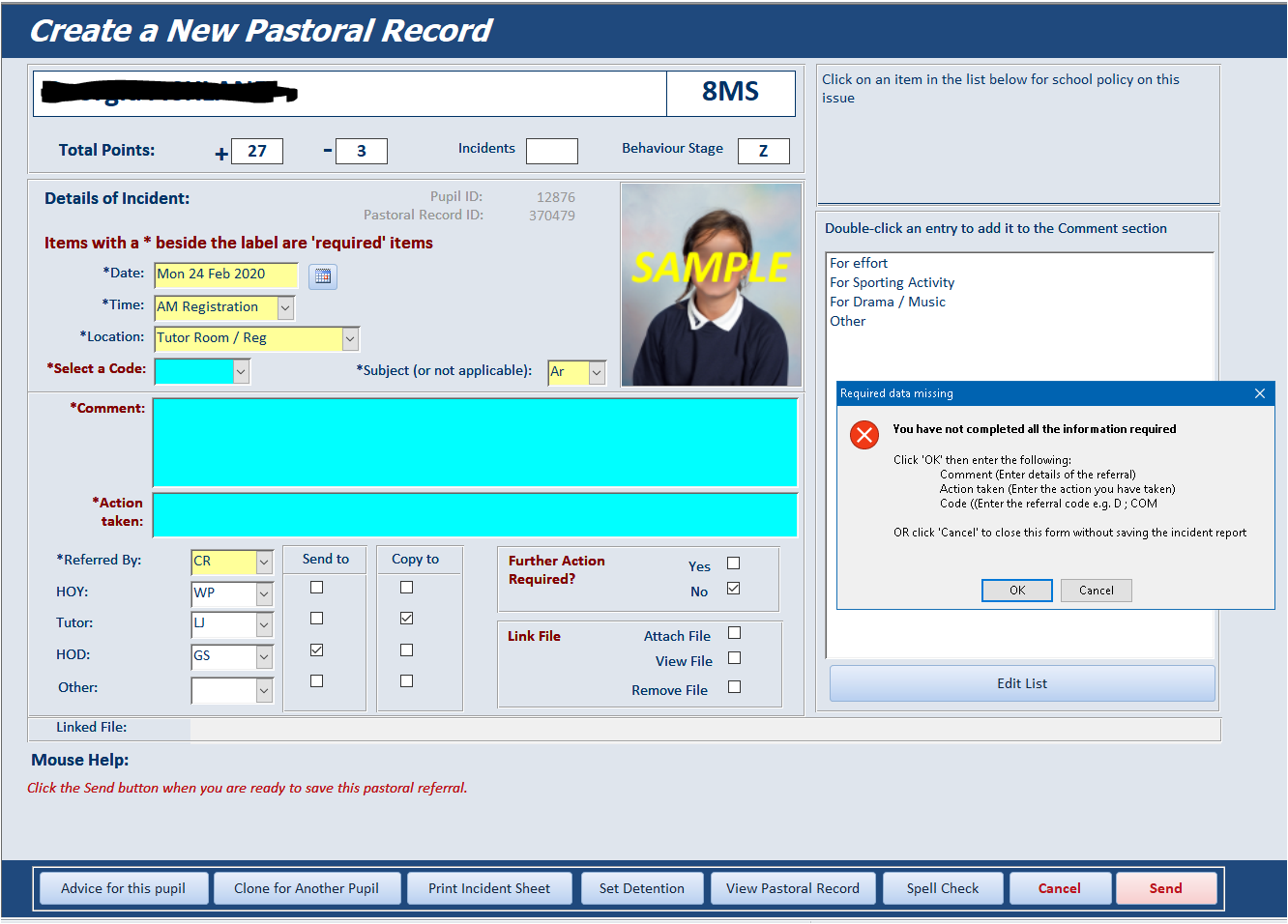Viewport: 1288px width, 924px height.
Task: Click the Incidents count box
Action: (552, 151)
